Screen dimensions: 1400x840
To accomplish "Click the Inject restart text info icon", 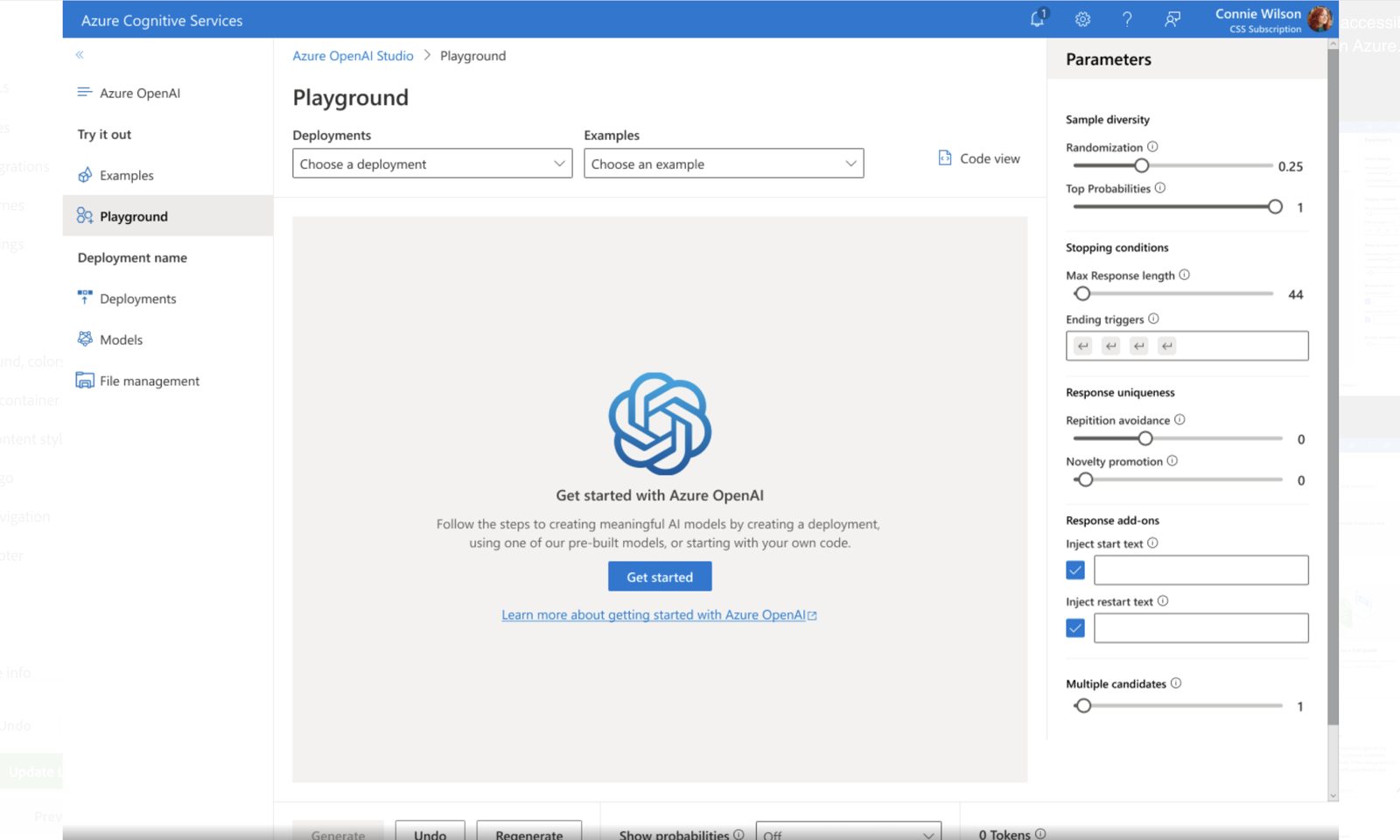I will [x=1163, y=601].
